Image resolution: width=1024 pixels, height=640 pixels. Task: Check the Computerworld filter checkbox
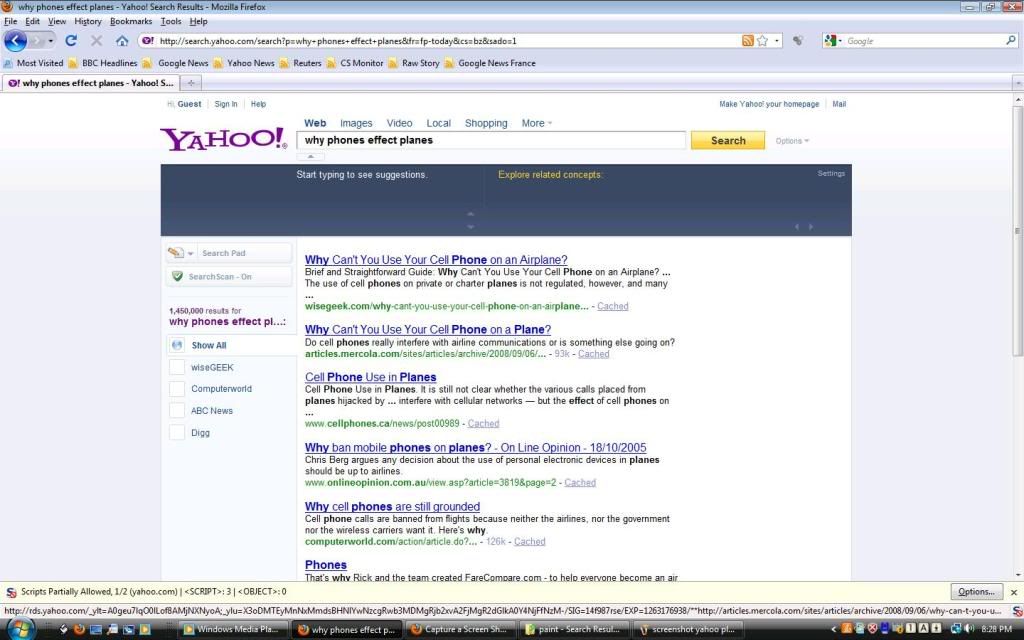point(177,389)
